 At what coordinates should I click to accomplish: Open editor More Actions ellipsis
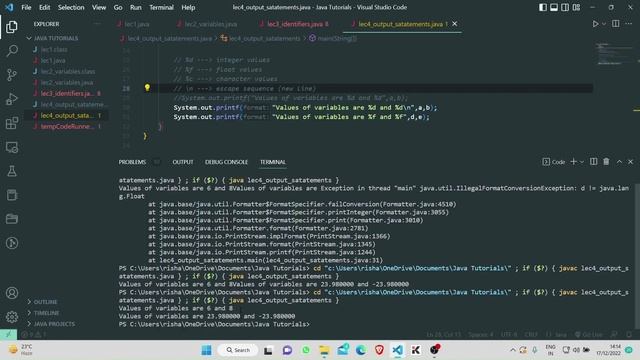pos(629,24)
